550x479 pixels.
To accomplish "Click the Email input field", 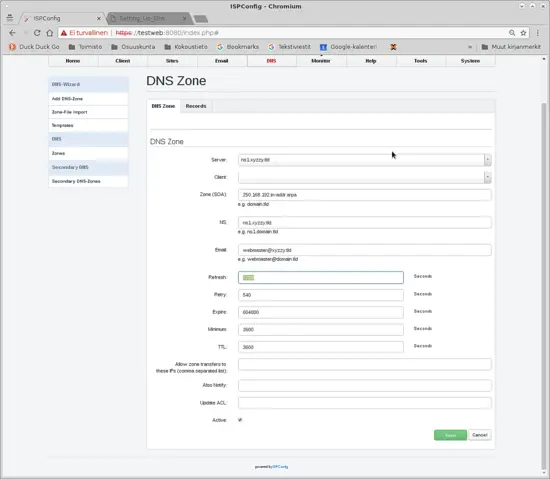I will pos(364,250).
